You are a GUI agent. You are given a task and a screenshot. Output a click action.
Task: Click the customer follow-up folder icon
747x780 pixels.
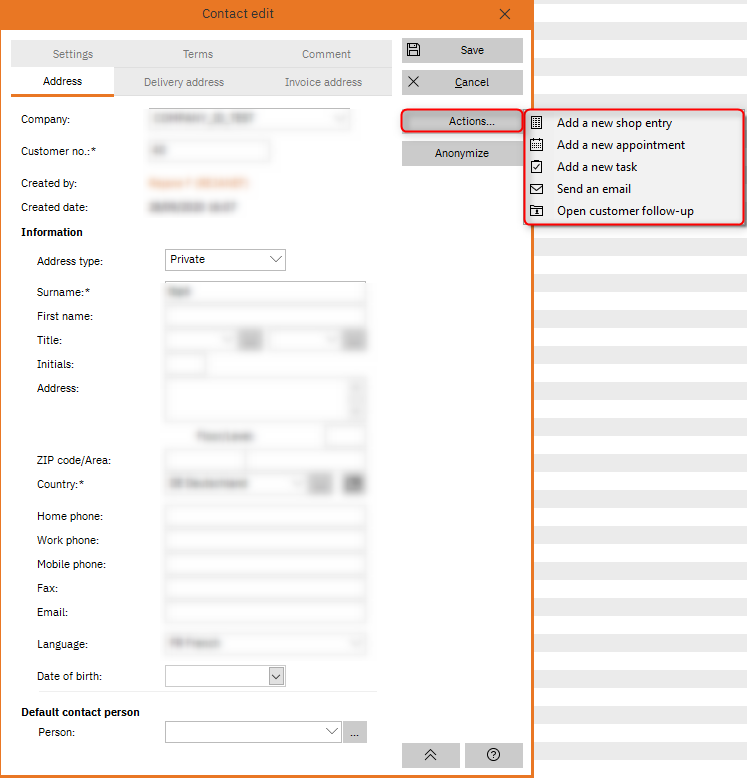click(536, 210)
